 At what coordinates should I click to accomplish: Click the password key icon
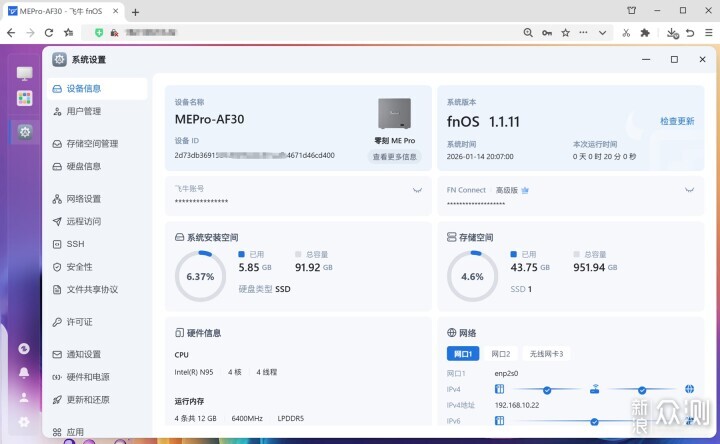point(547,33)
